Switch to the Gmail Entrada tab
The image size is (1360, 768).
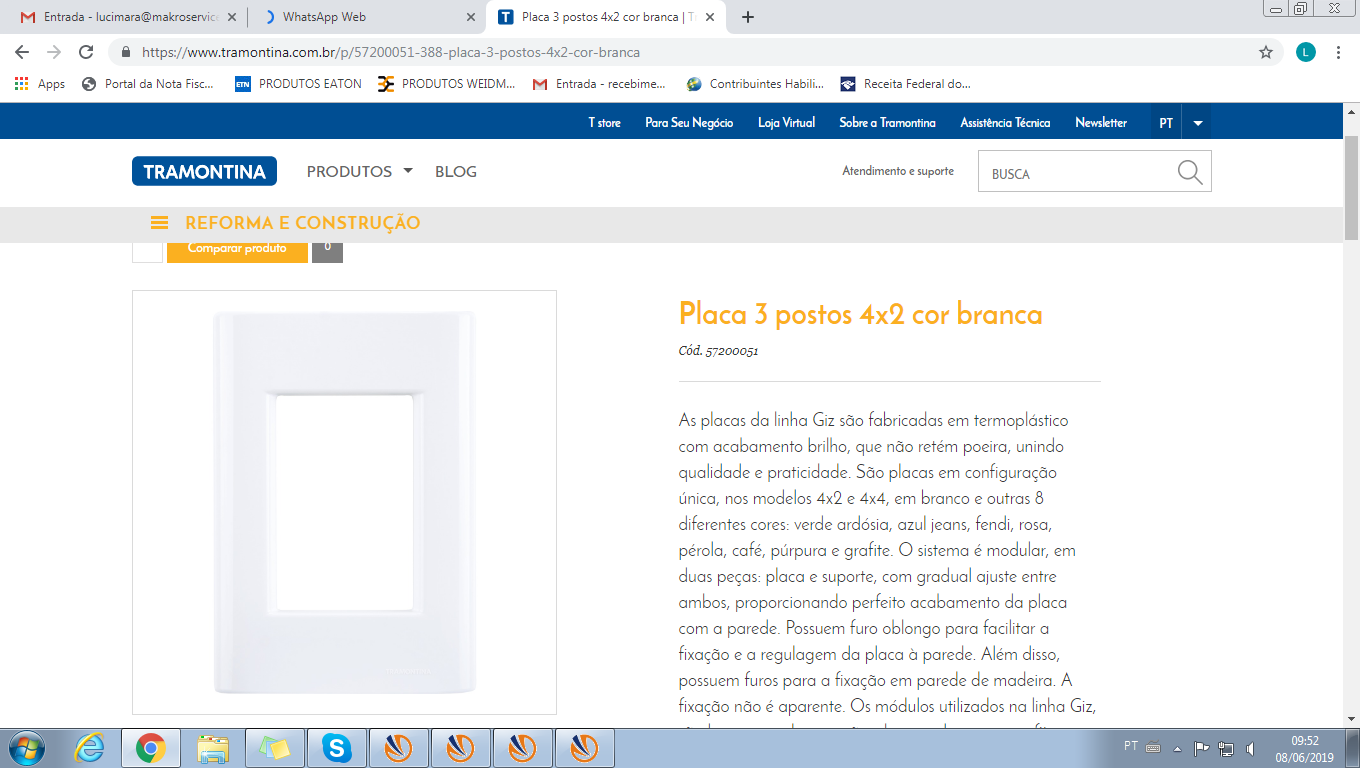click(x=125, y=17)
